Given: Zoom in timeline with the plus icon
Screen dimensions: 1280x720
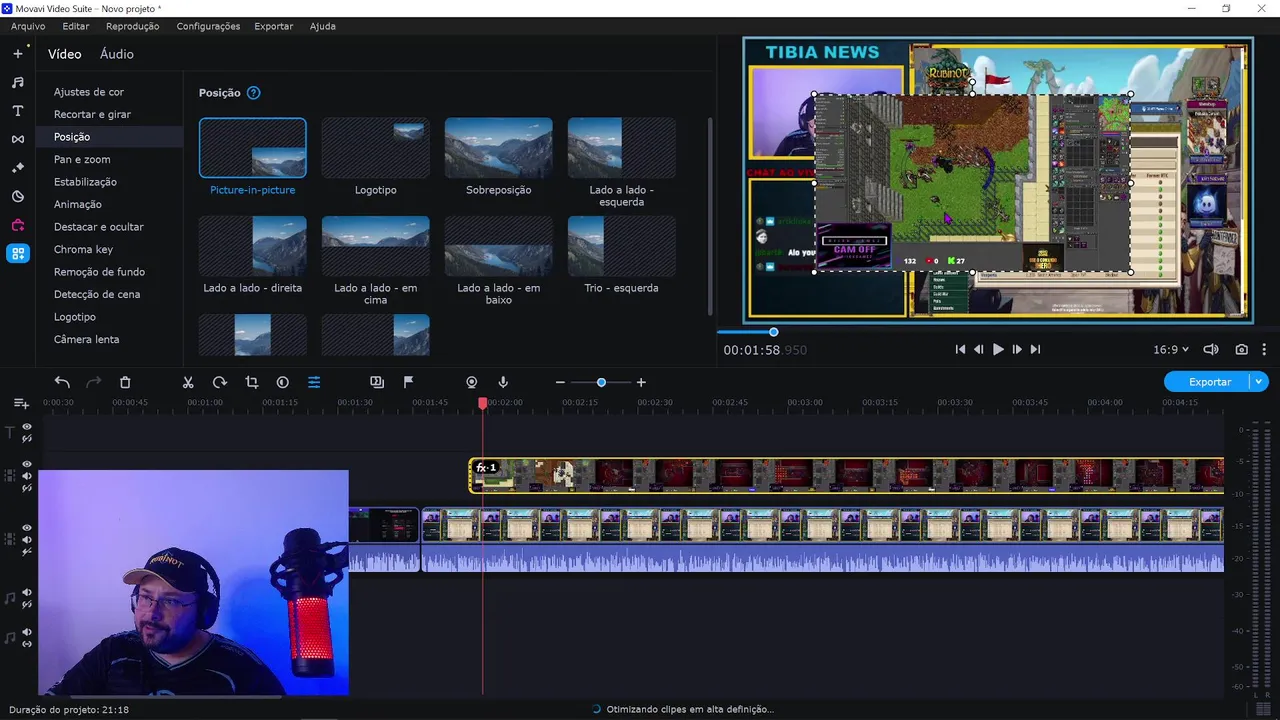Looking at the screenshot, I should coord(641,382).
